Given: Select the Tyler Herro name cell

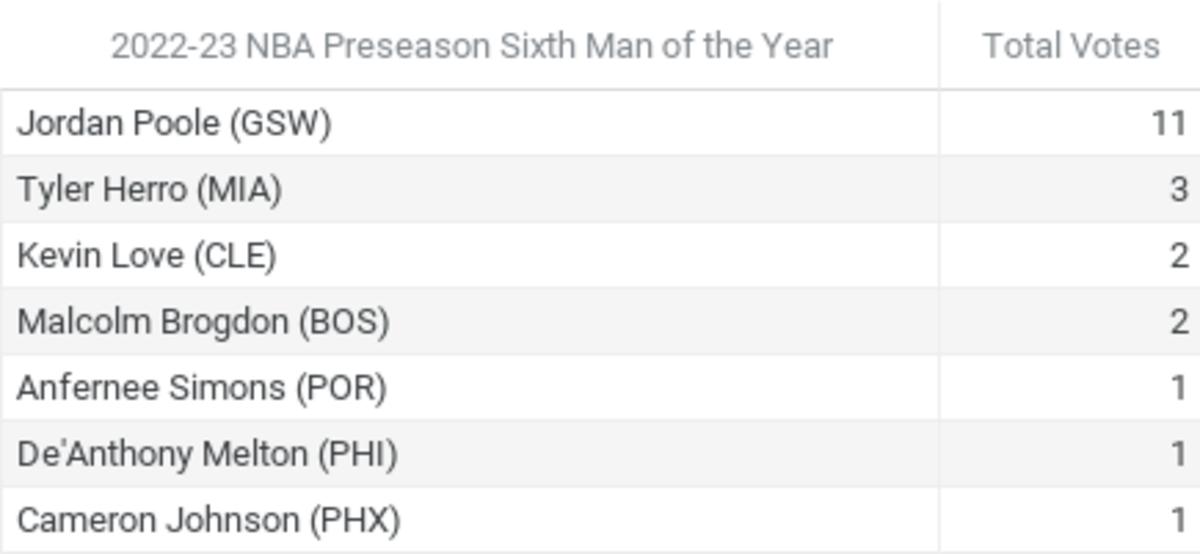Looking at the screenshot, I should [x=150, y=189].
